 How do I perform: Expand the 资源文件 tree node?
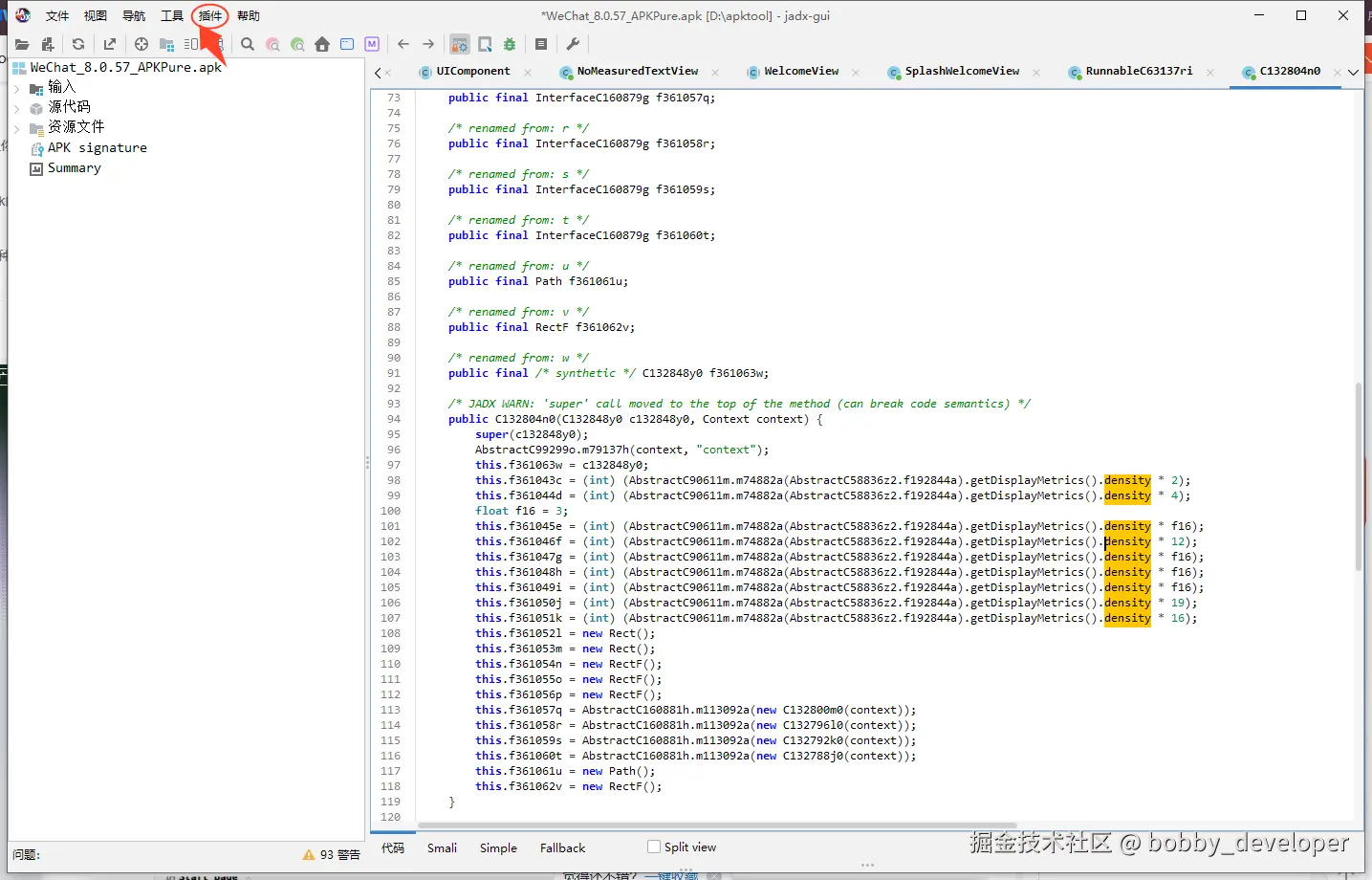[16, 128]
